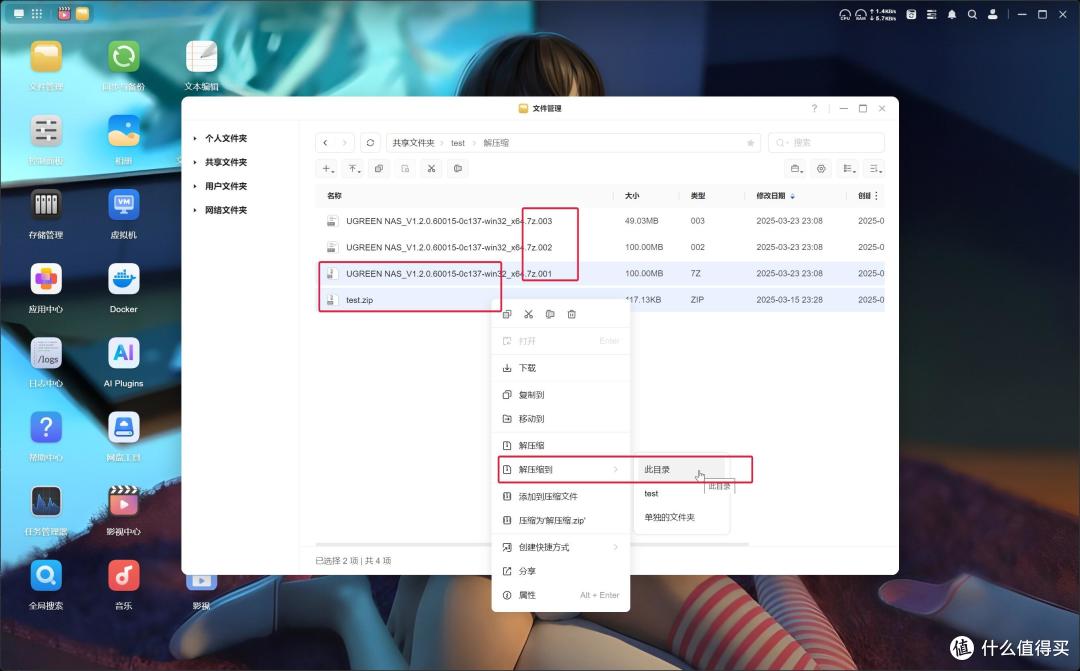Sort by the 类型 column header
1080x671 pixels.
pos(698,196)
